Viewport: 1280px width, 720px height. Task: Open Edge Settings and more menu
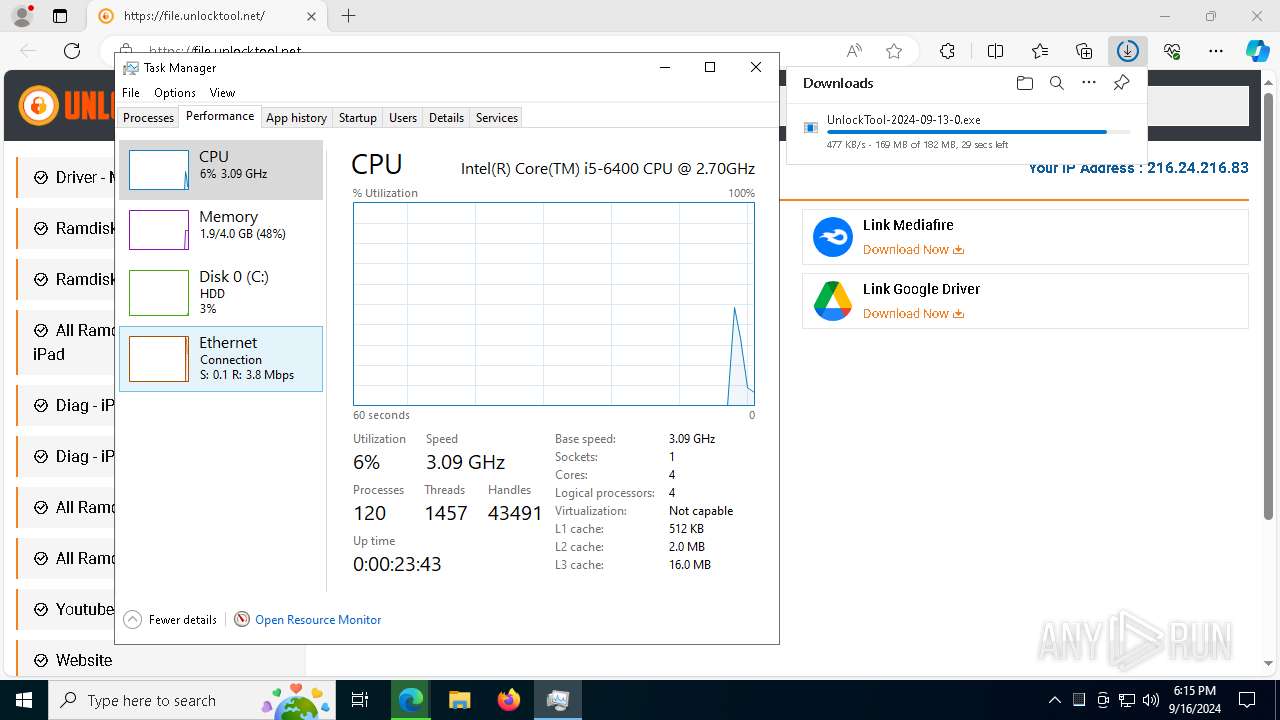click(1216, 51)
